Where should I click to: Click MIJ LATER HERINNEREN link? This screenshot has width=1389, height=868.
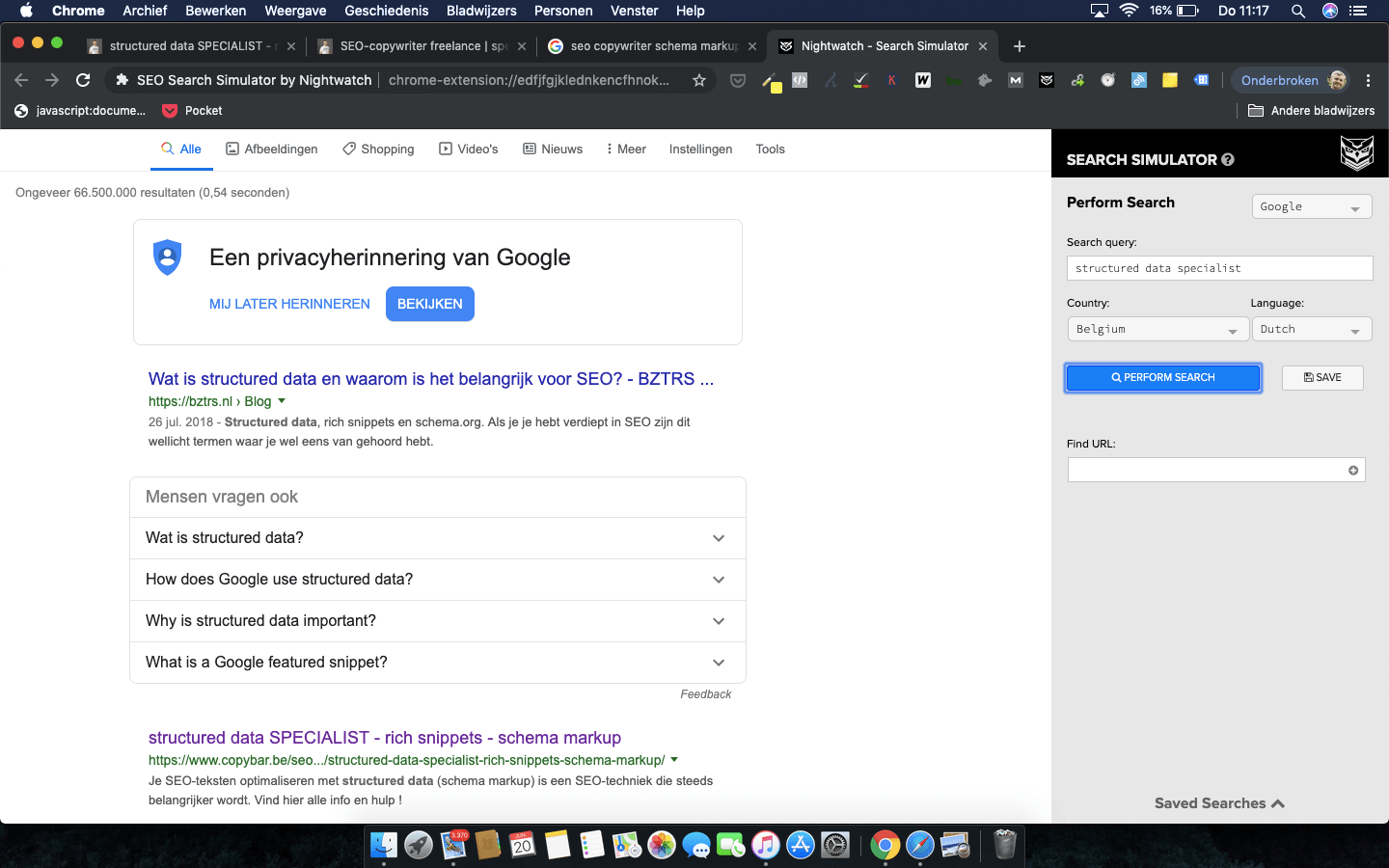pyautogui.click(x=289, y=304)
